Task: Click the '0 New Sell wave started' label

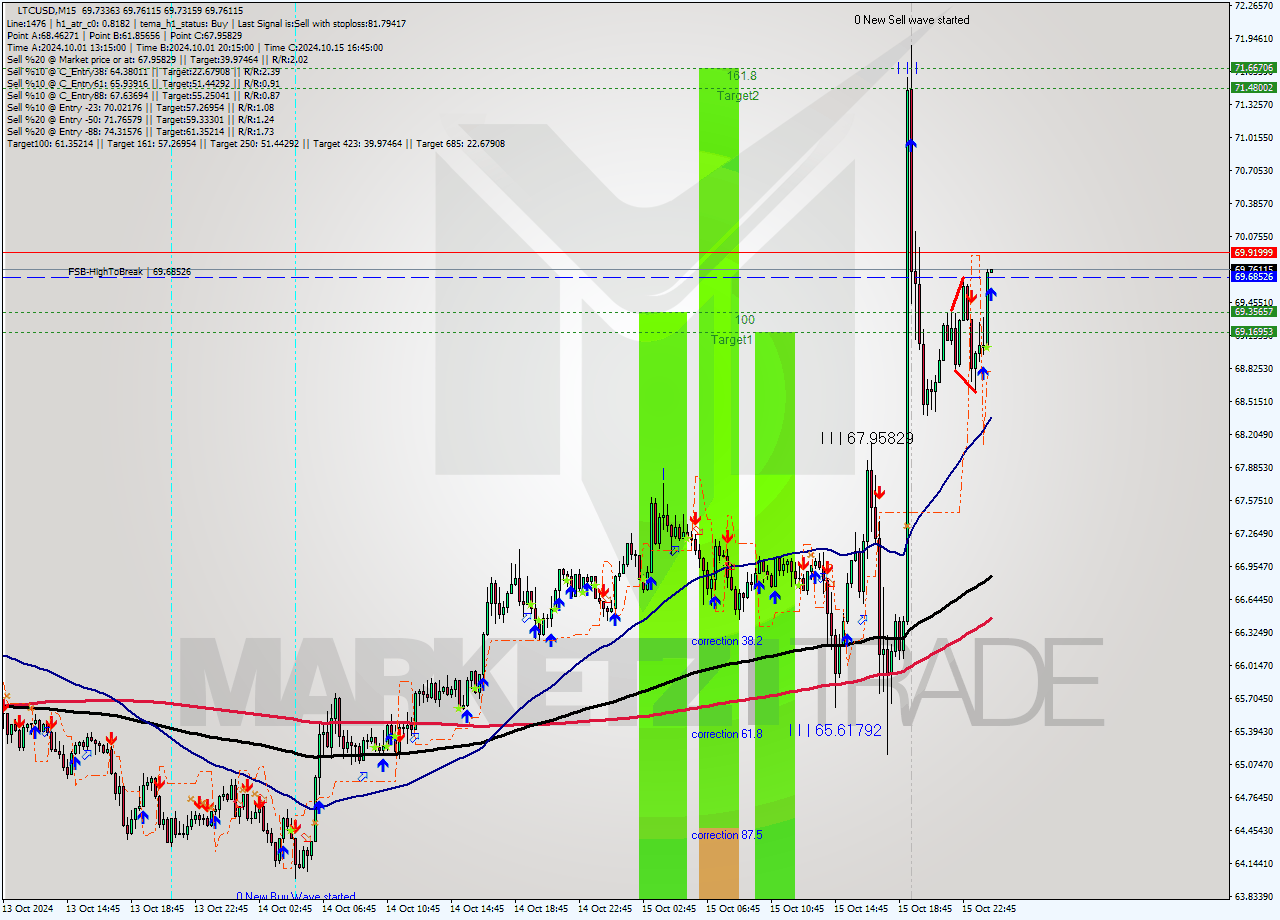Action: (x=911, y=20)
